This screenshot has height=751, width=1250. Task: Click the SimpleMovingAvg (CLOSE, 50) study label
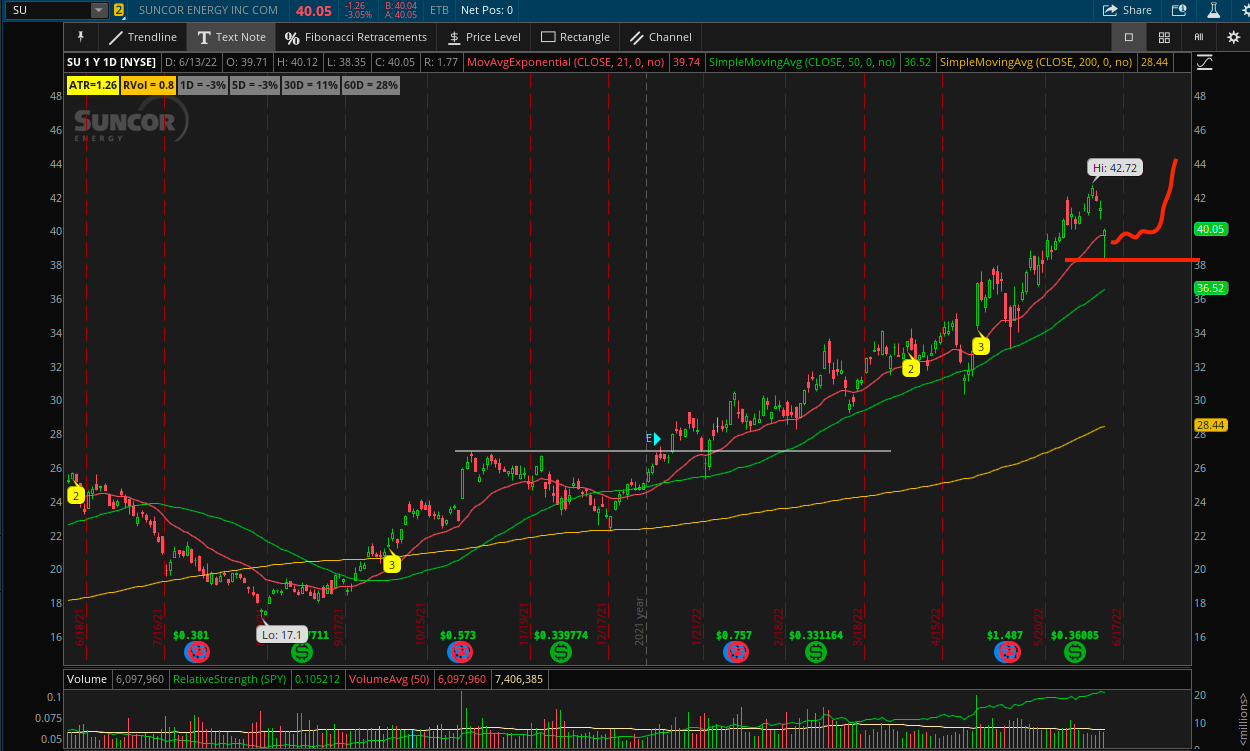coord(804,62)
